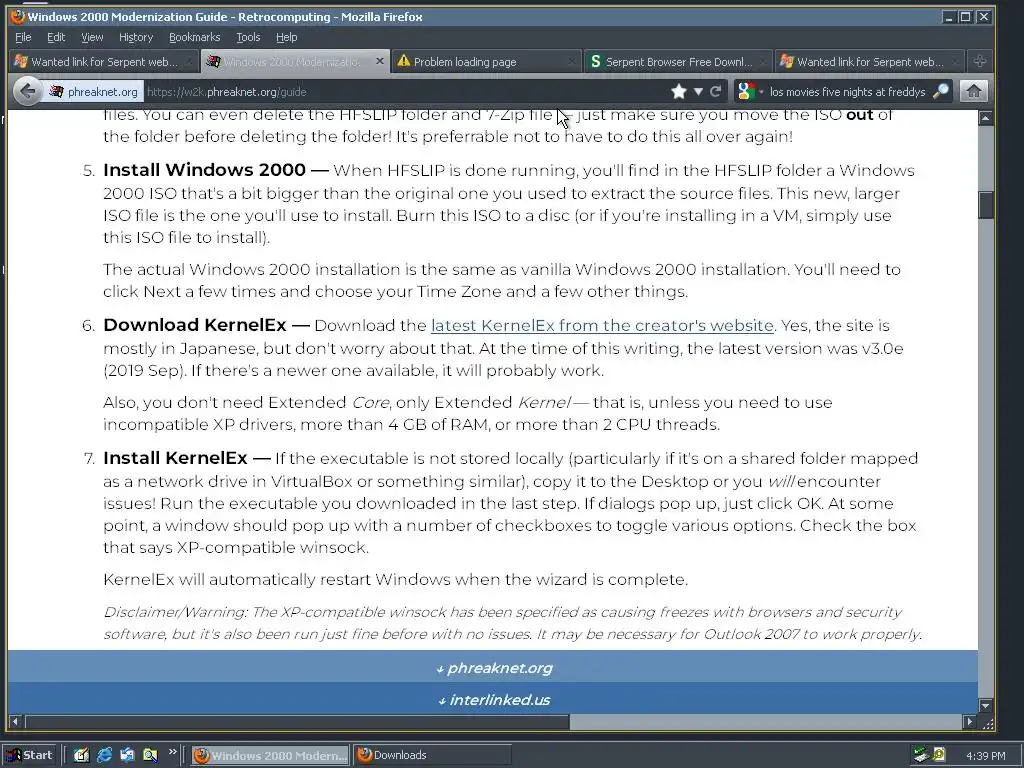Click the second system tray icon

pos(939,755)
